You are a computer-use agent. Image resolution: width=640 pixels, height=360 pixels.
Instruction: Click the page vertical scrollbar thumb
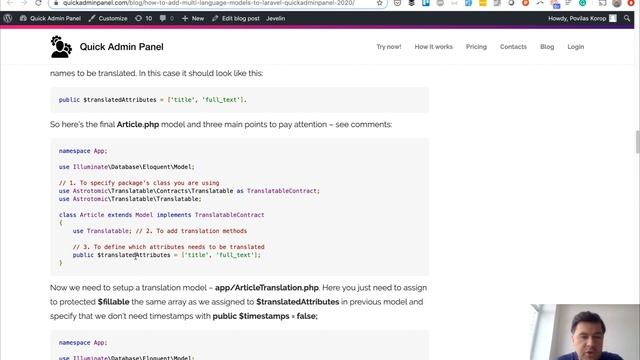point(637,142)
